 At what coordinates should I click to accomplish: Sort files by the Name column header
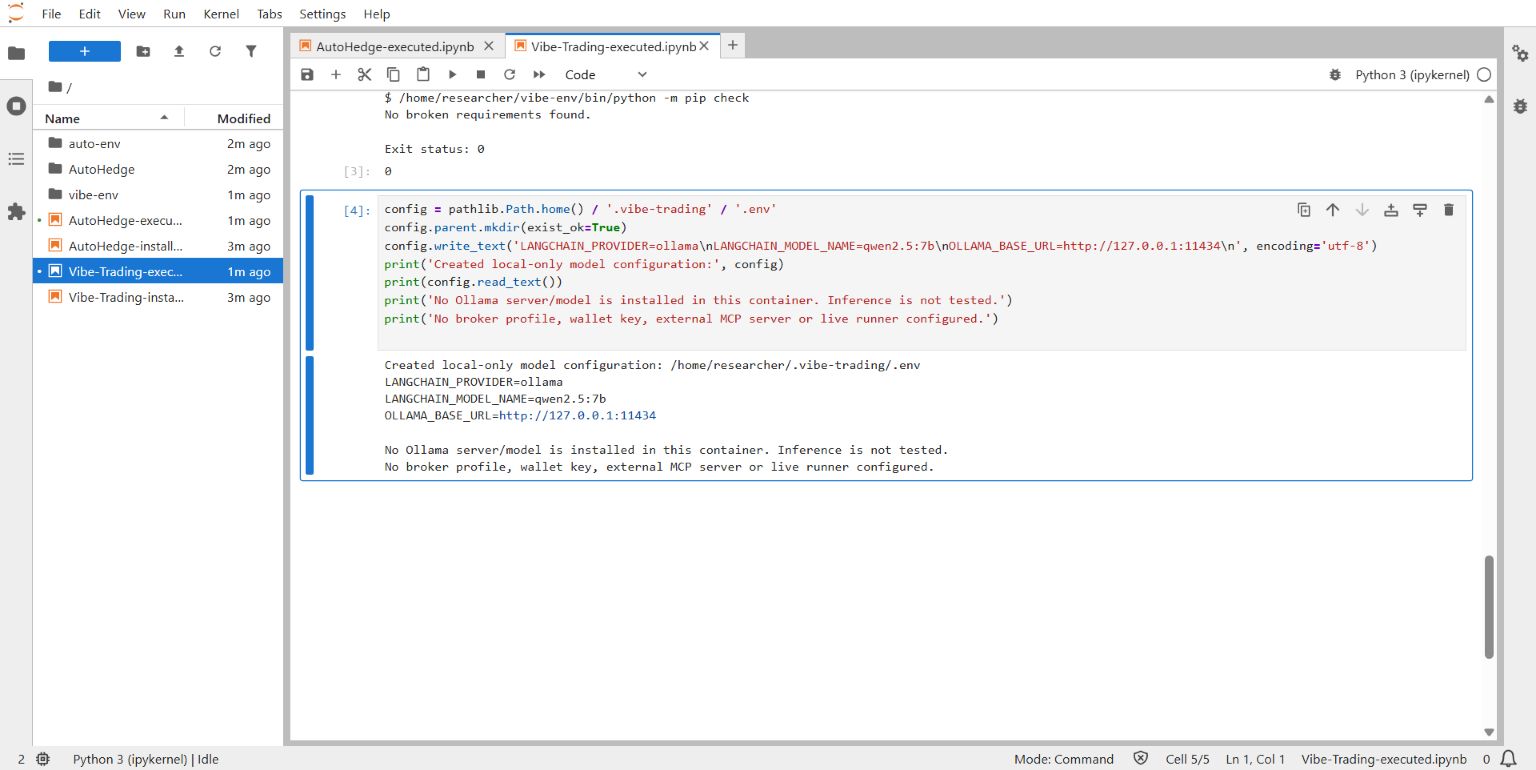108,118
